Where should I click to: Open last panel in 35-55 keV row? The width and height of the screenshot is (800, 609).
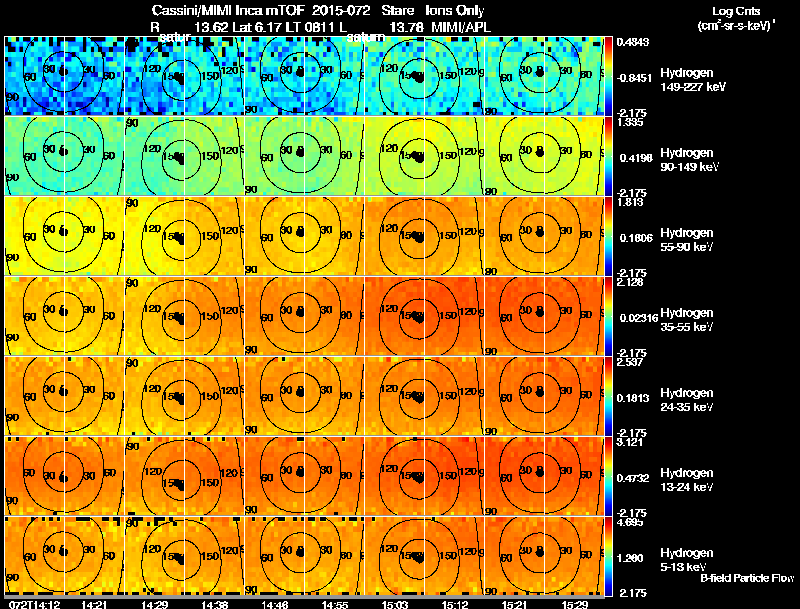(544, 316)
